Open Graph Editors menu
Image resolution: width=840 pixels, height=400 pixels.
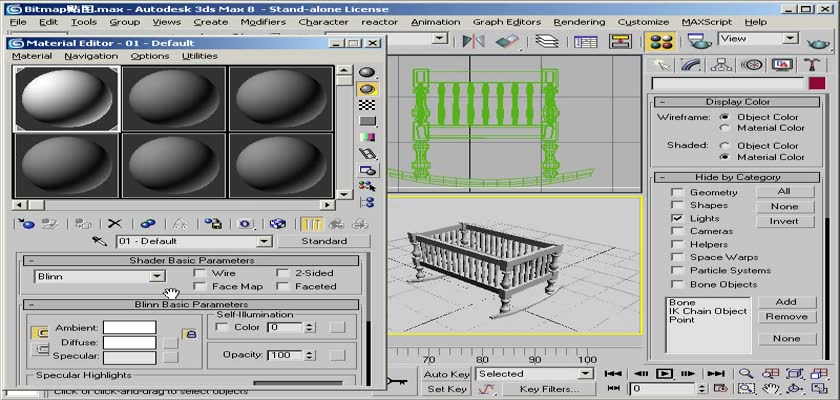click(507, 22)
